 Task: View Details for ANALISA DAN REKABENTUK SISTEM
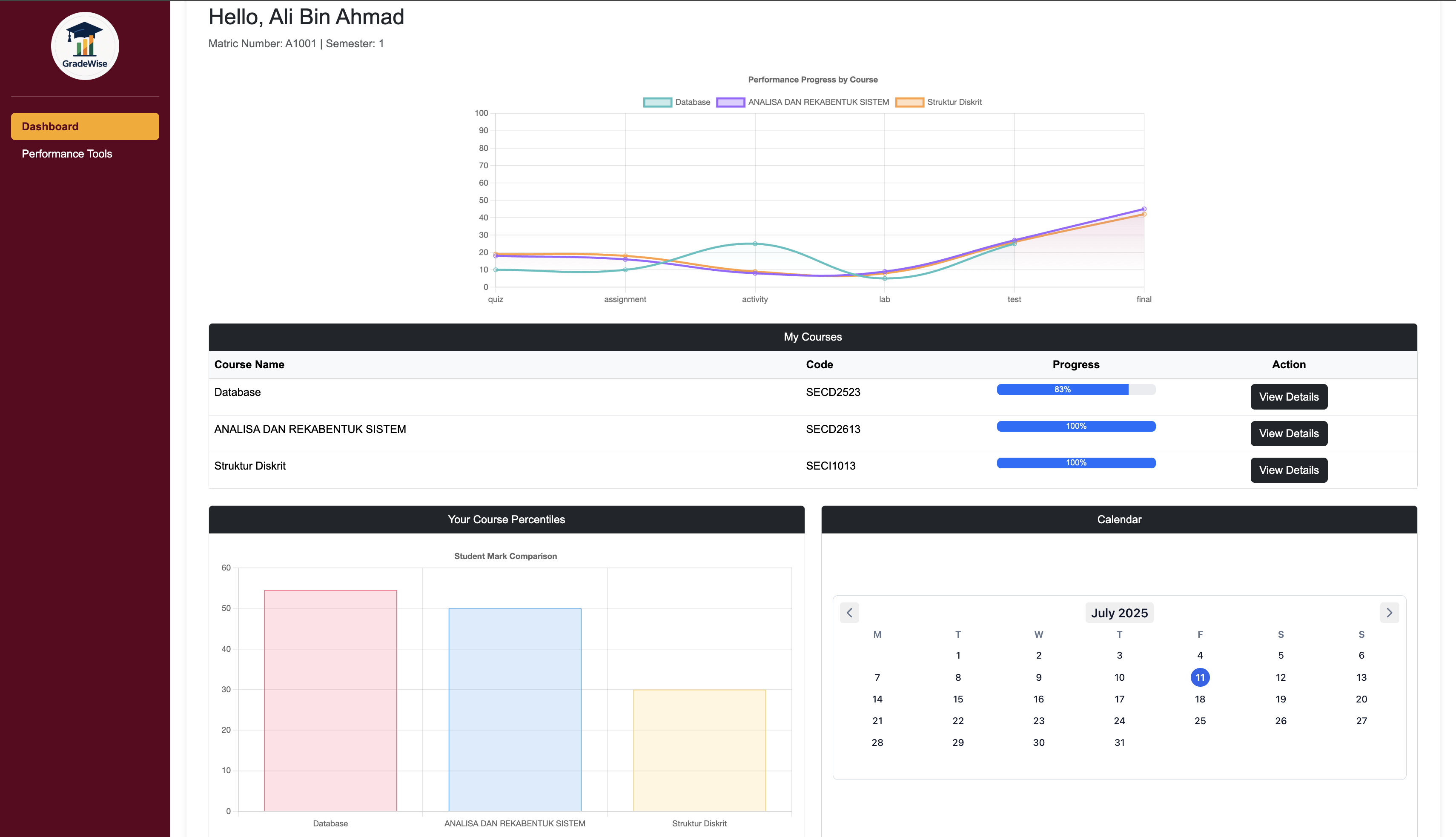pos(1288,433)
